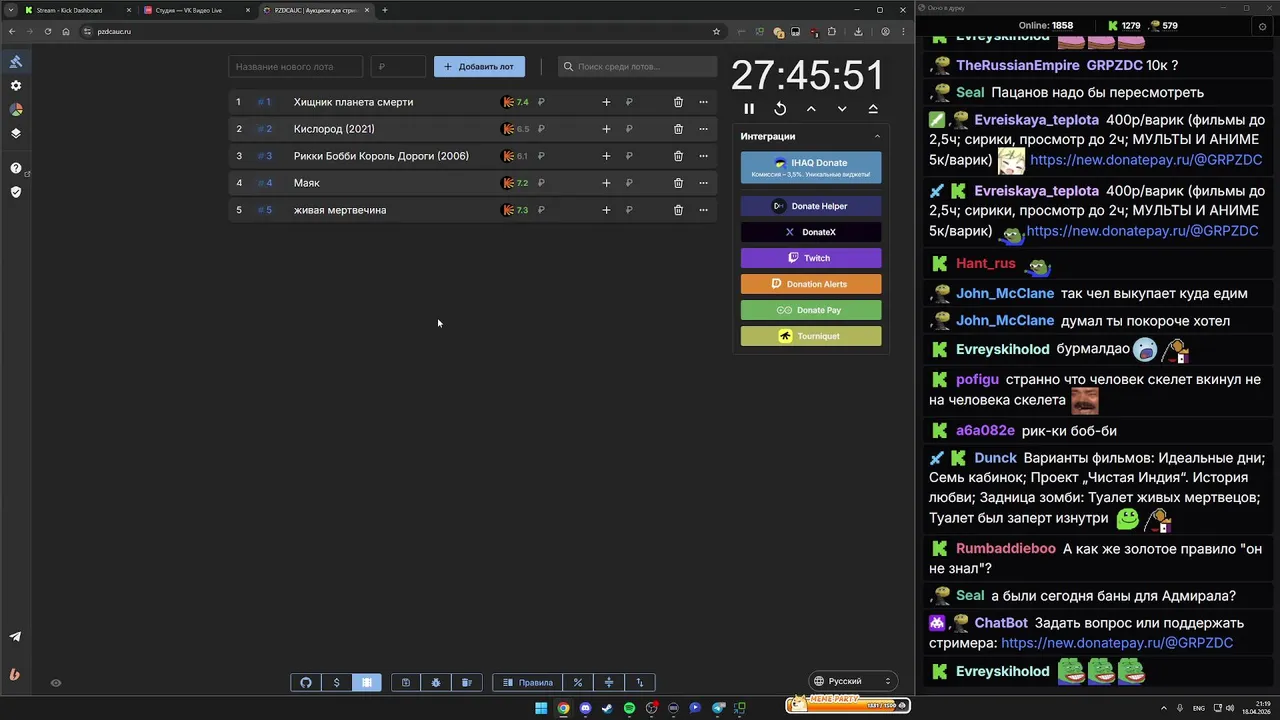This screenshot has width=1280, height=720.
Task: Click the new lot name field
Action: (296, 67)
